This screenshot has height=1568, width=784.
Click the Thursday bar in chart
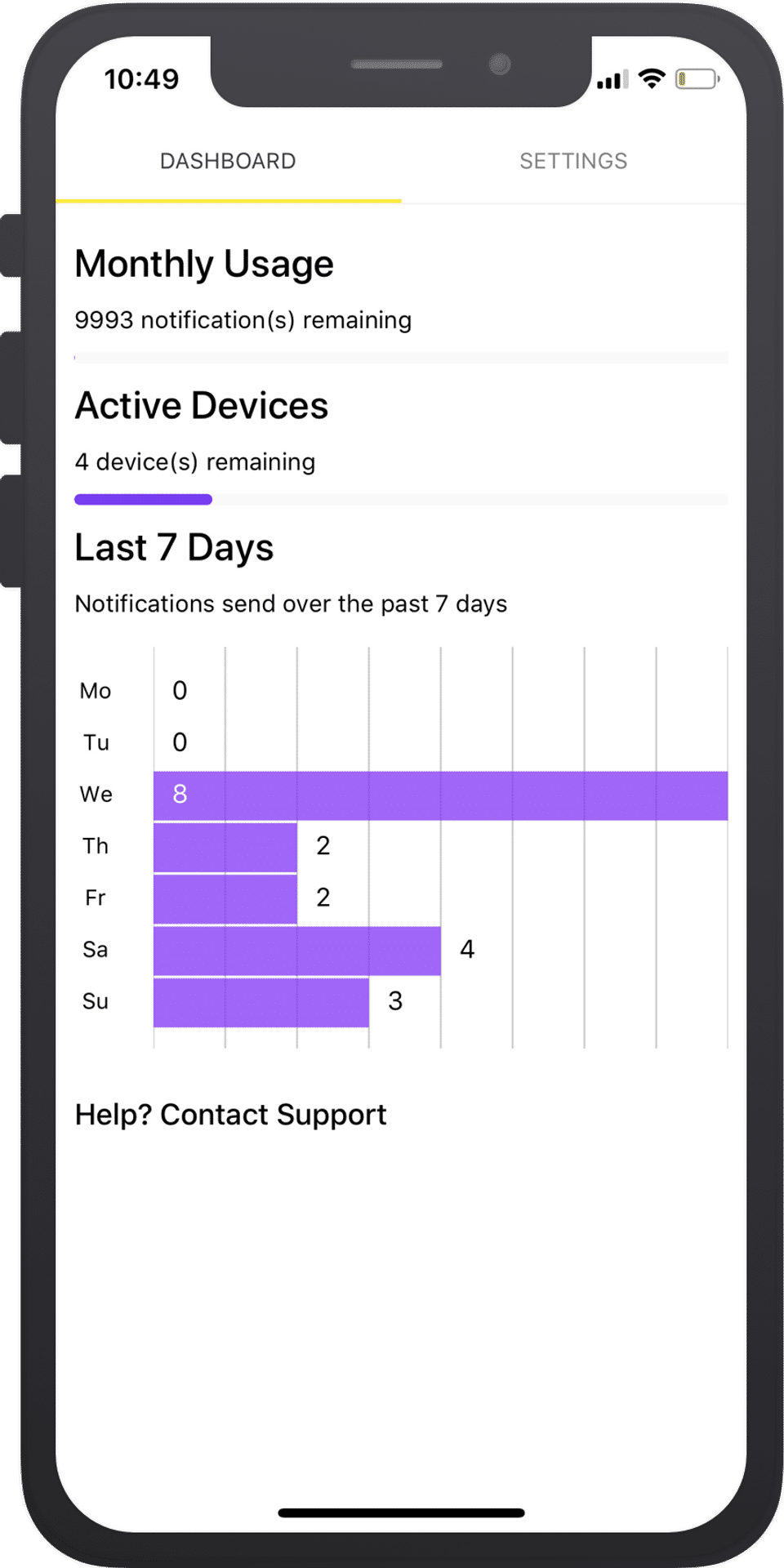pyautogui.click(x=225, y=847)
